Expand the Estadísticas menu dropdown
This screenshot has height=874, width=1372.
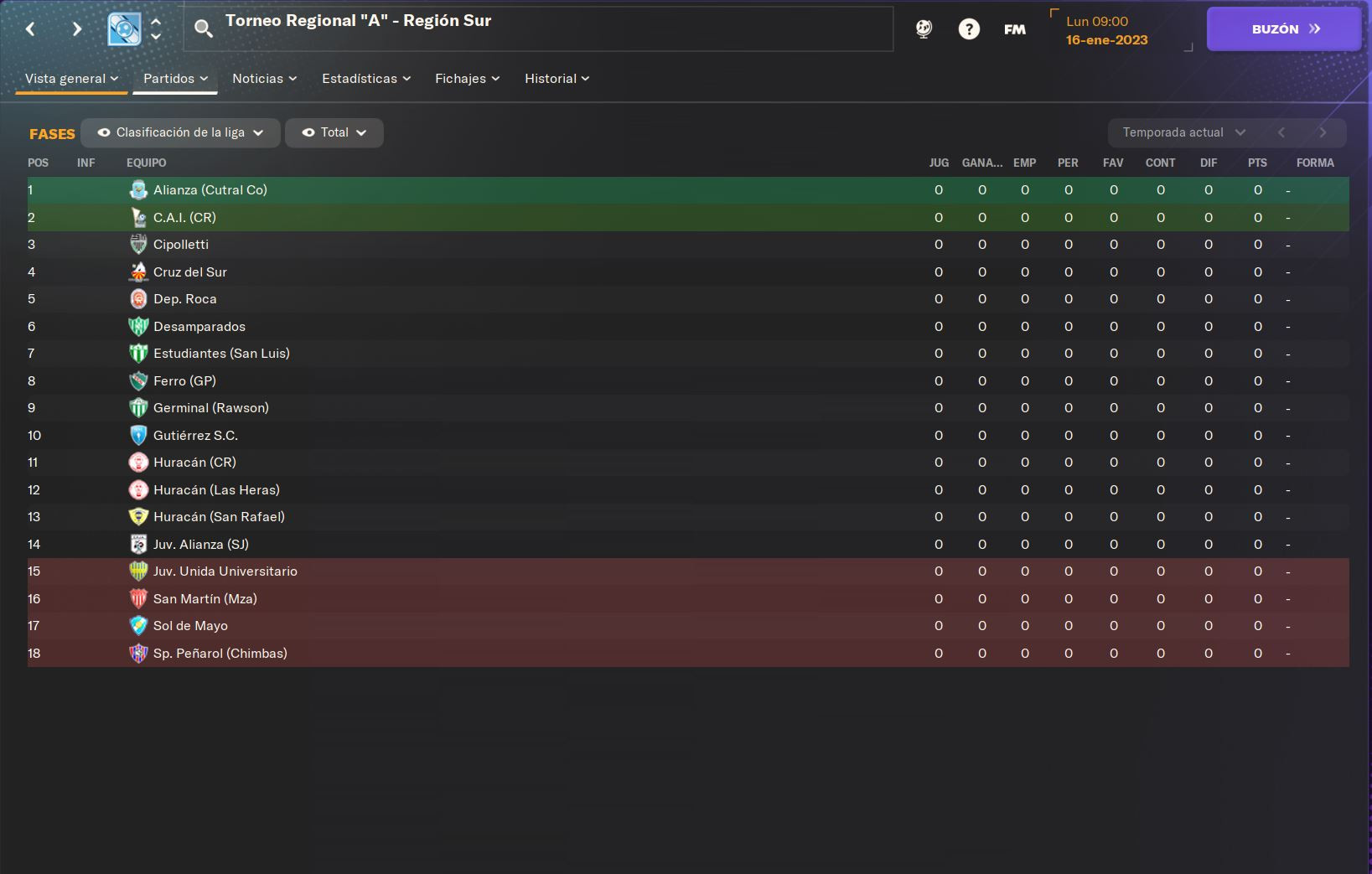(x=366, y=79)
